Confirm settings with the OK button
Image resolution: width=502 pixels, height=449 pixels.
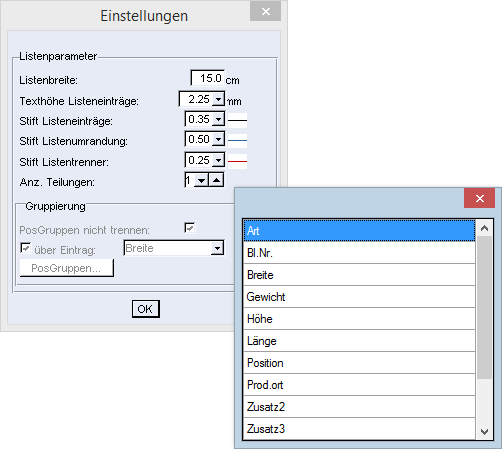[146, 309]
